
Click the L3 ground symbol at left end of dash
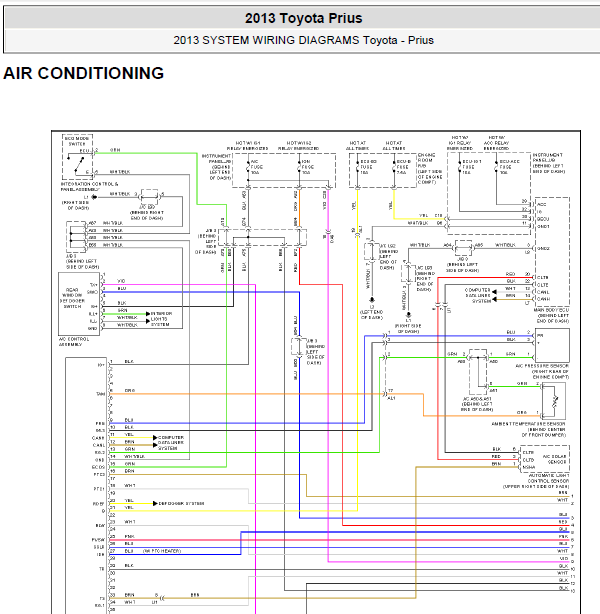click(x=372, y=300)
